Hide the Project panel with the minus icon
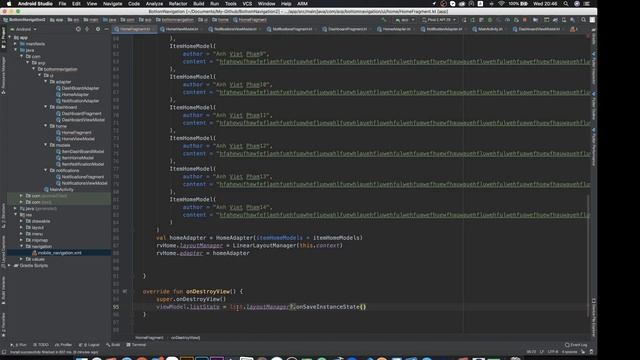Viewport: 640px width, 360px height. click(106, 29)
